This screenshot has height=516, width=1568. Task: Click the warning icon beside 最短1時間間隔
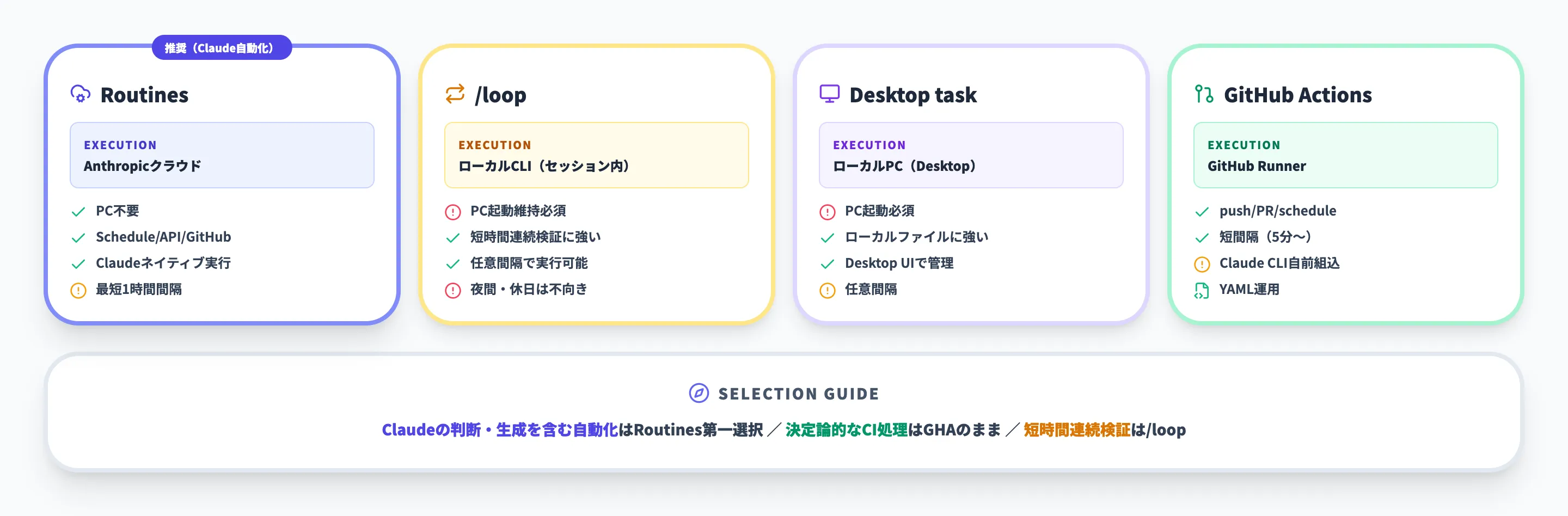(x=78, y=290)
